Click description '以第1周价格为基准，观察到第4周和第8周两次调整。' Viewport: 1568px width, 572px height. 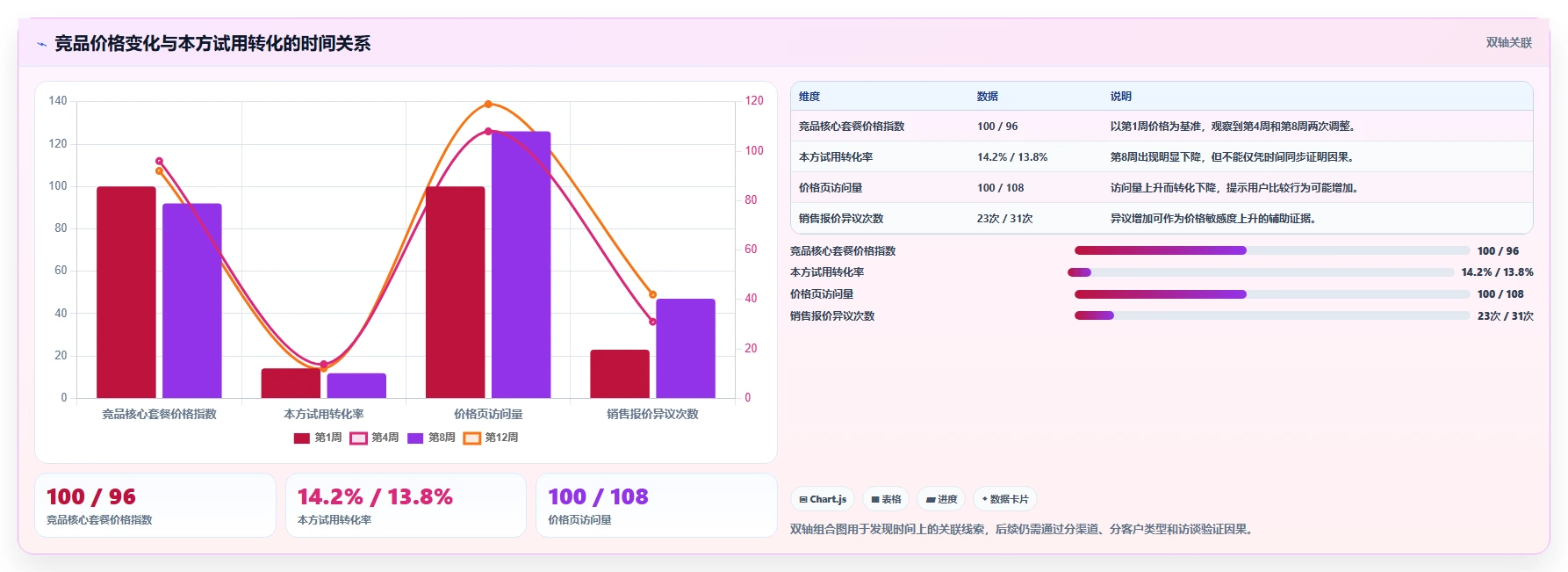click(x=1235, y=127)
